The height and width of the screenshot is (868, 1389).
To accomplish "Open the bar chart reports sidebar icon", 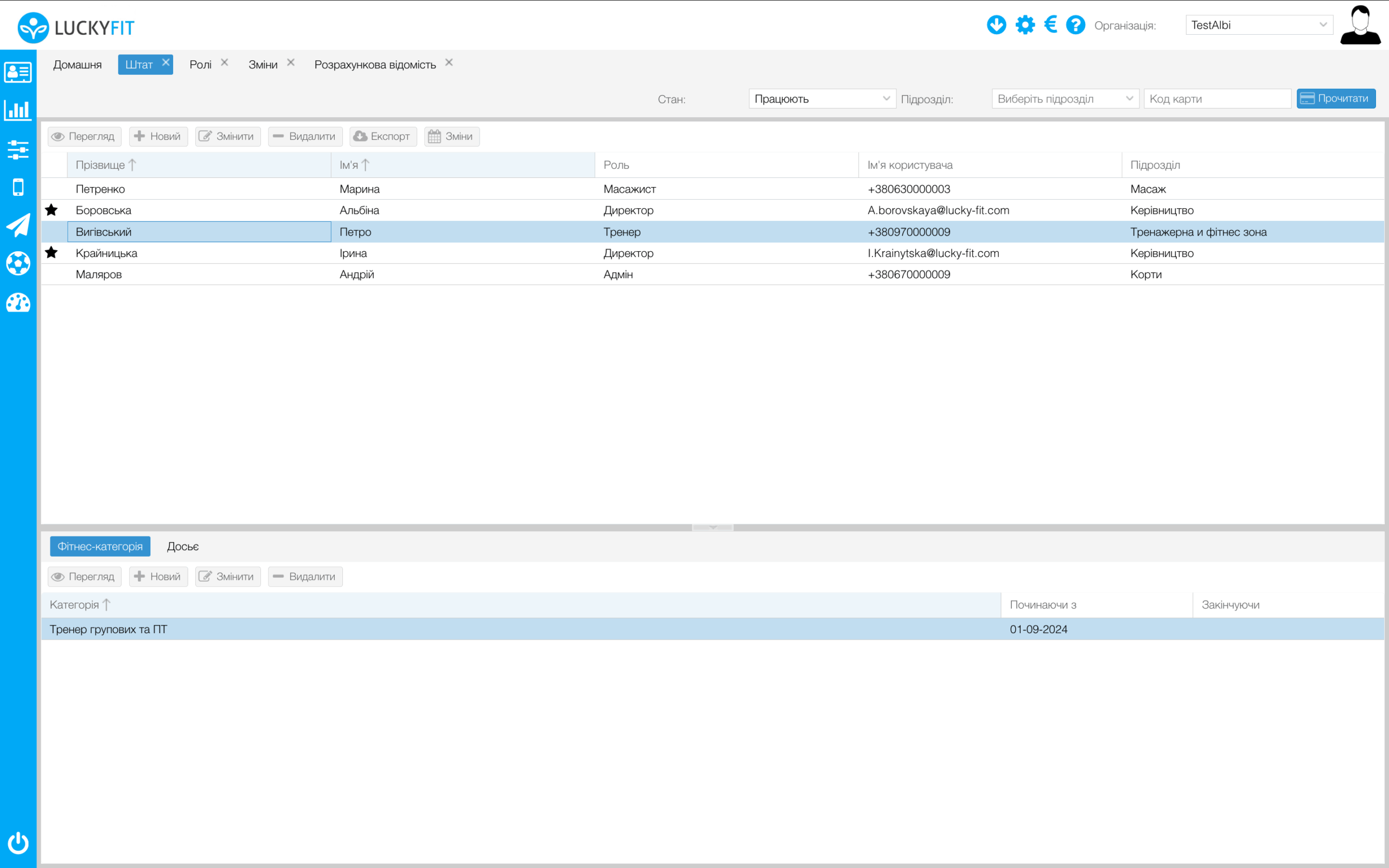I will pos(18,110).
